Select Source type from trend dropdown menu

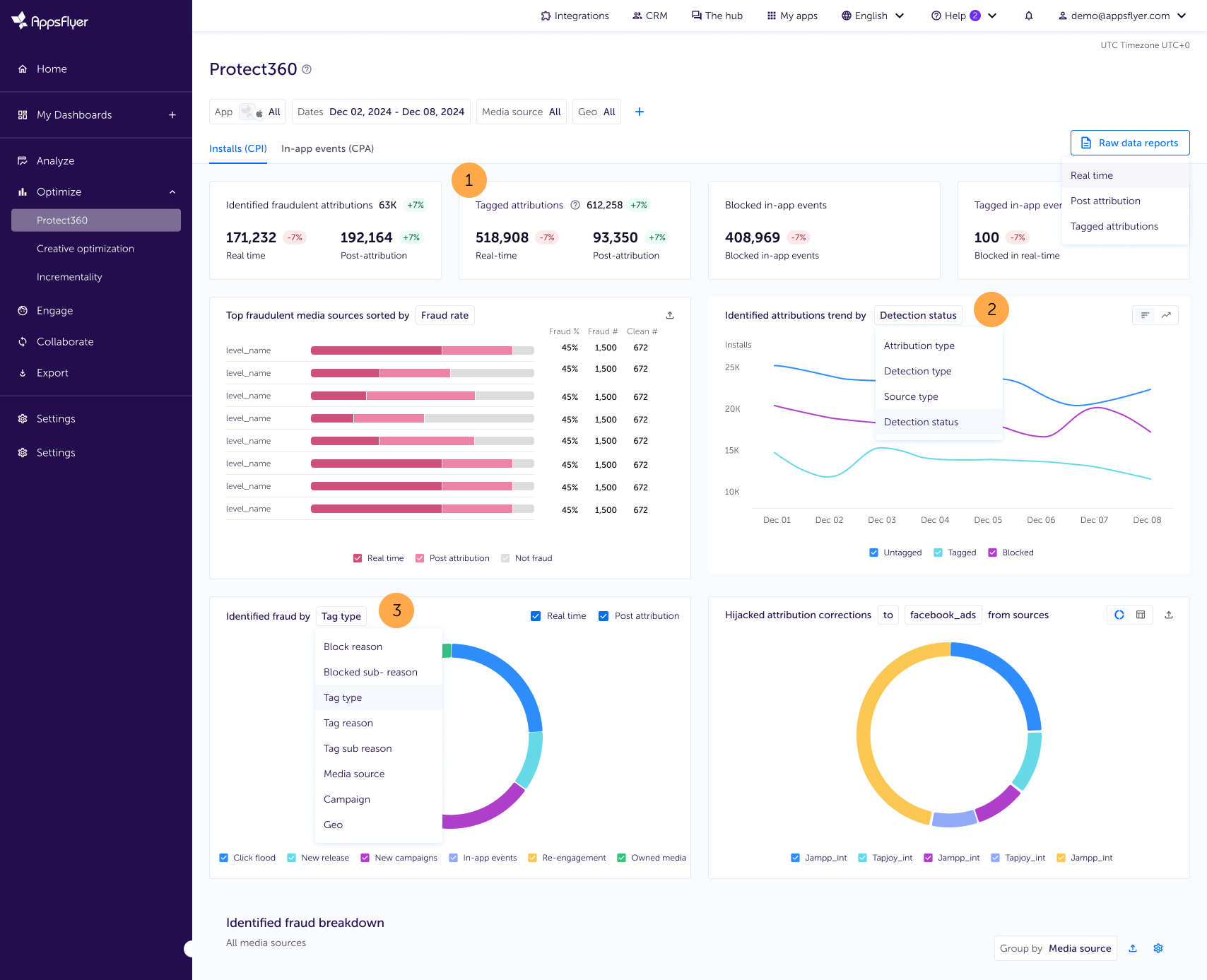tap(911, 396)
